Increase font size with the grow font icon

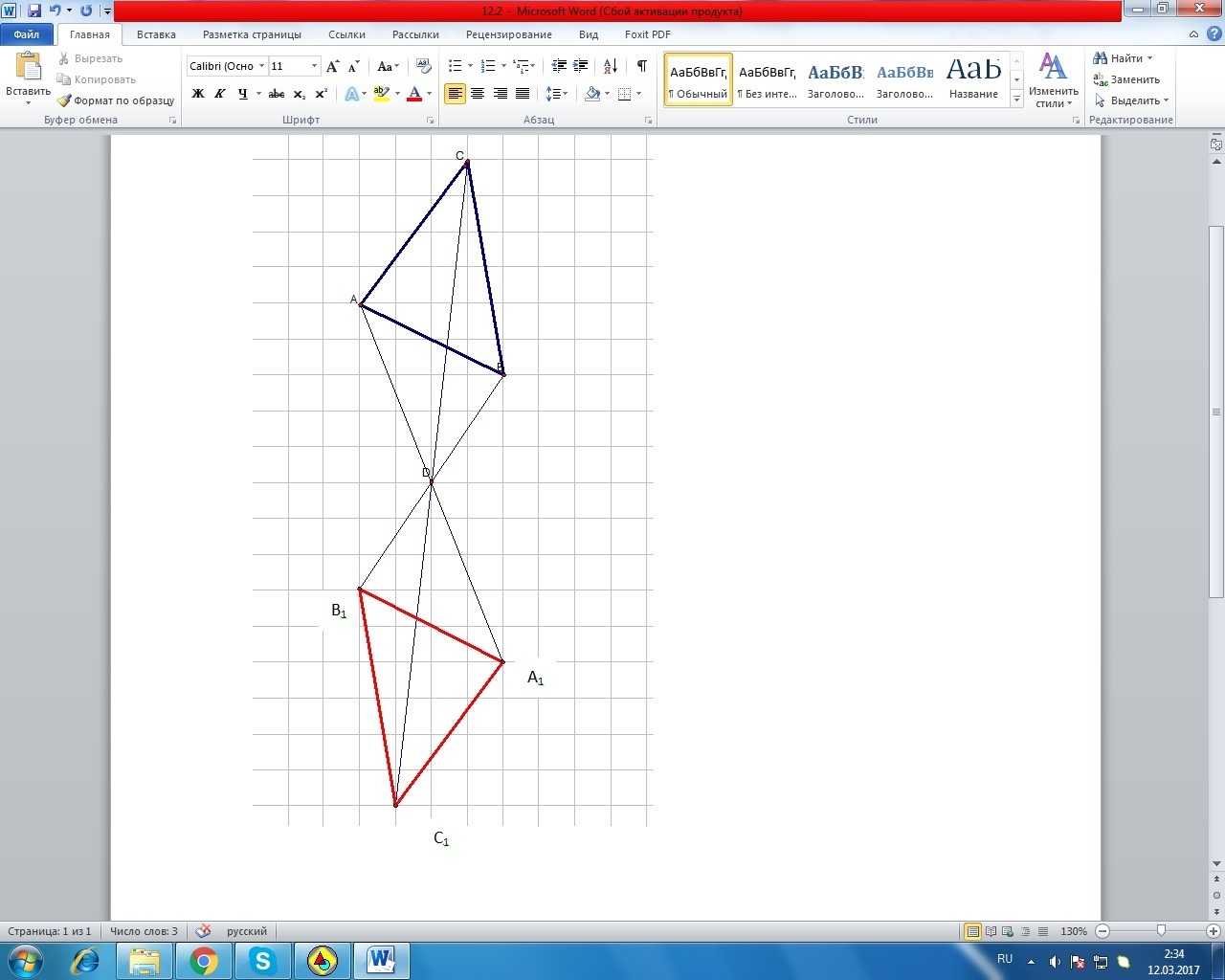332,66
